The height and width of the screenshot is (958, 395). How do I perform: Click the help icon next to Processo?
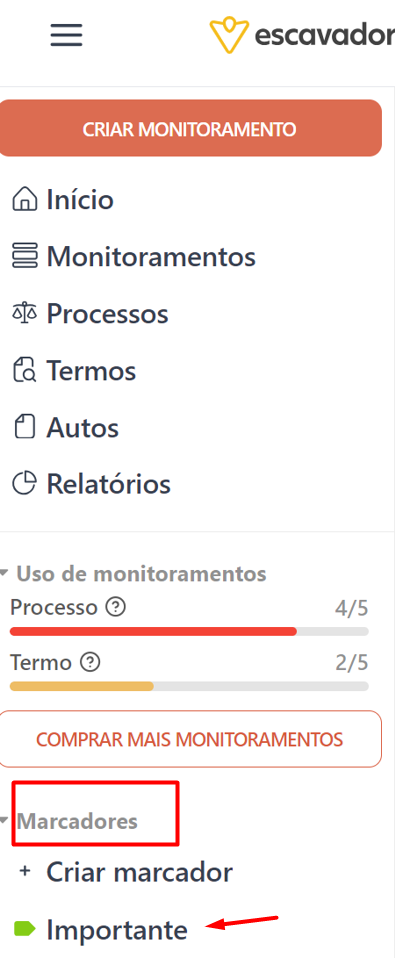pos(115,607)
